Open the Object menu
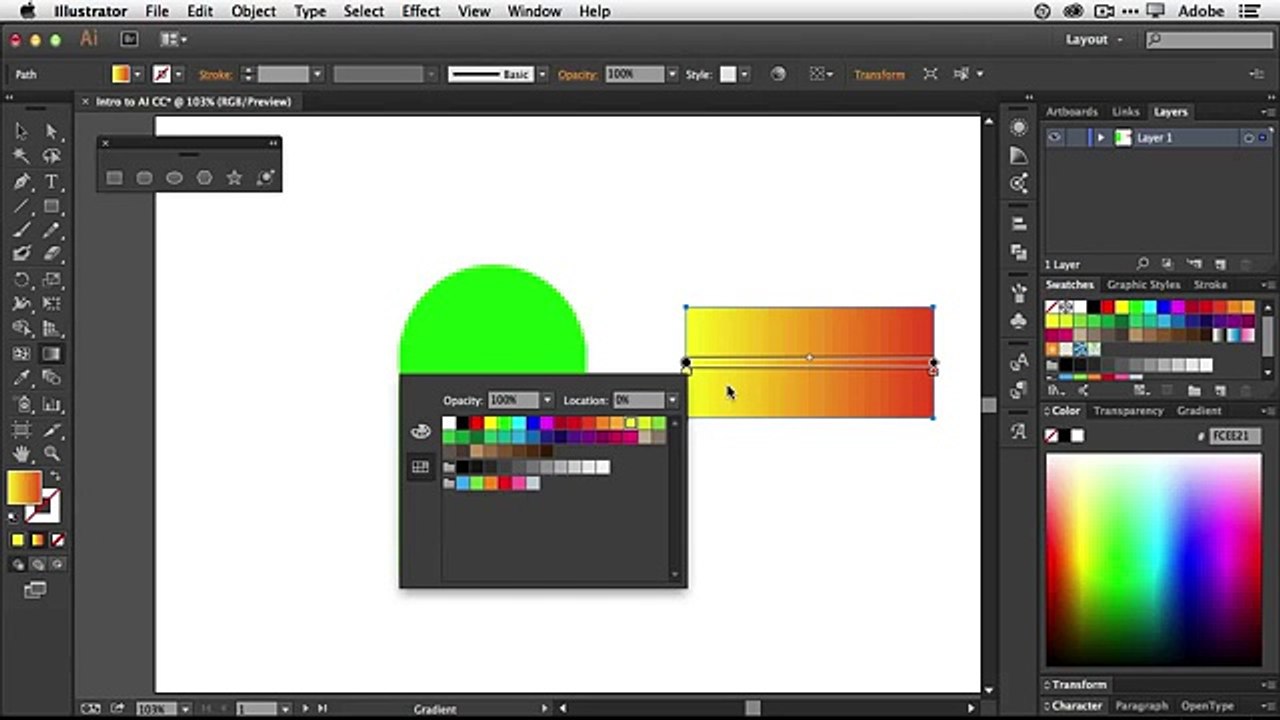 (x=253, y=11)
